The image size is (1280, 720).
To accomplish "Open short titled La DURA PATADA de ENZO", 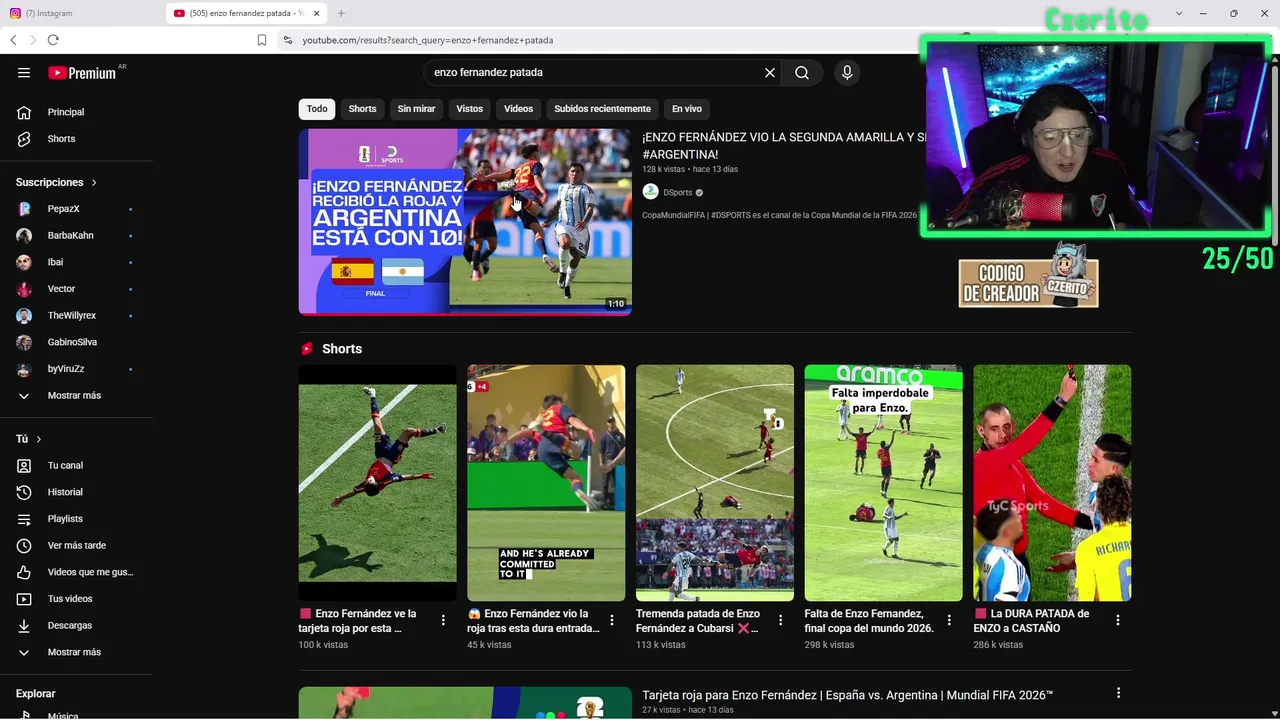I will point(1032,621).
